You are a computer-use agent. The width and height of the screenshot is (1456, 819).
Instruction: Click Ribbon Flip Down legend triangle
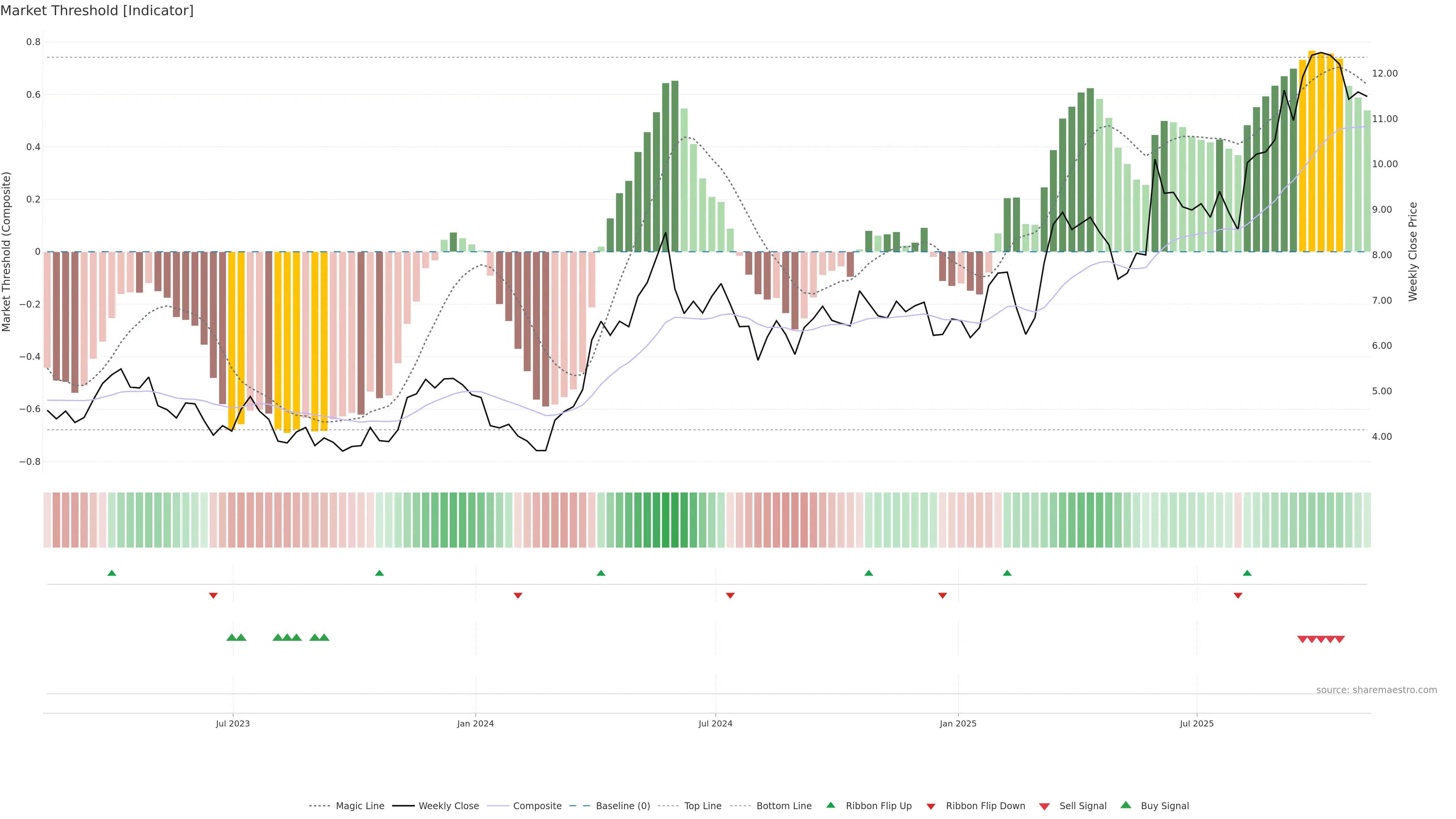point(931,806)
